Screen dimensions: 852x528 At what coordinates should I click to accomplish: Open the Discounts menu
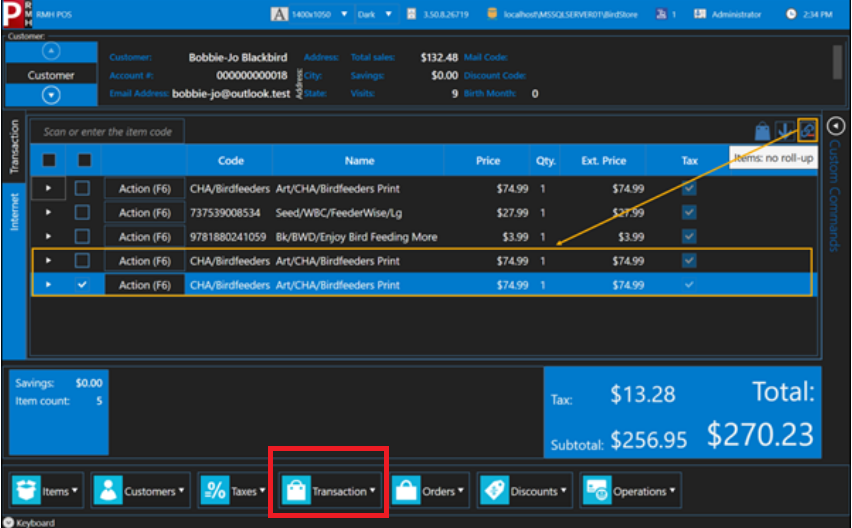[524, 491]
